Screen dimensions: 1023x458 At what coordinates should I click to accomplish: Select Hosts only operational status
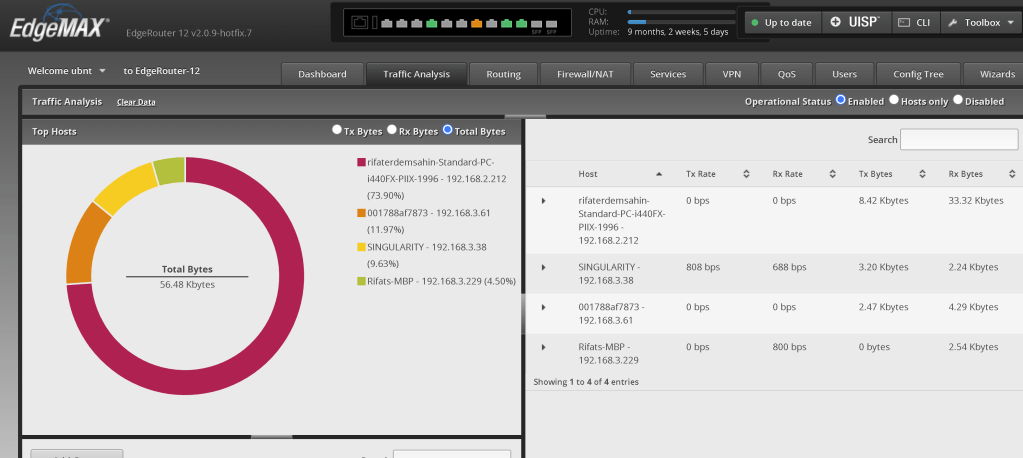click(x=894, y=100)
